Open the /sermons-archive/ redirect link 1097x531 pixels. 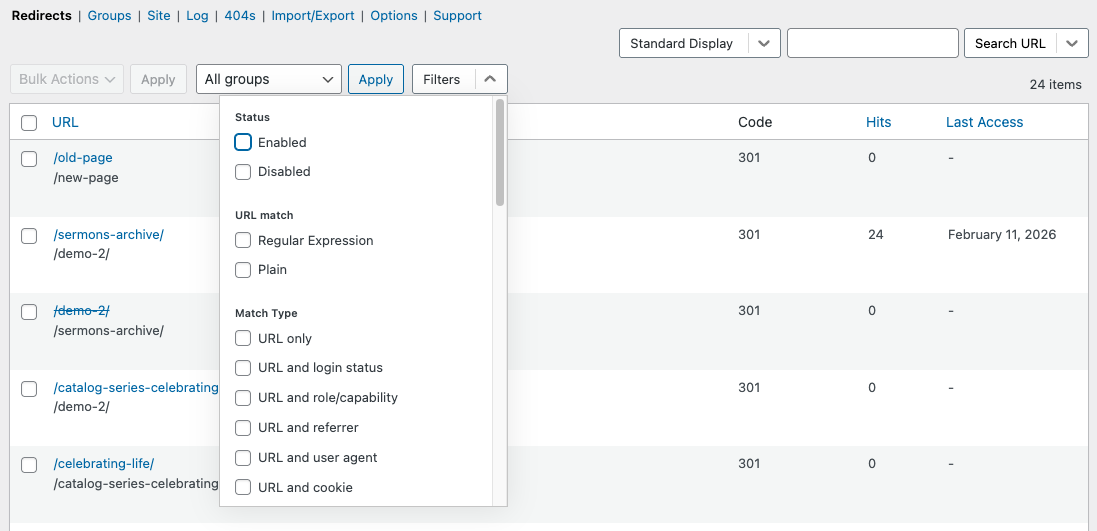click(108, 235)
